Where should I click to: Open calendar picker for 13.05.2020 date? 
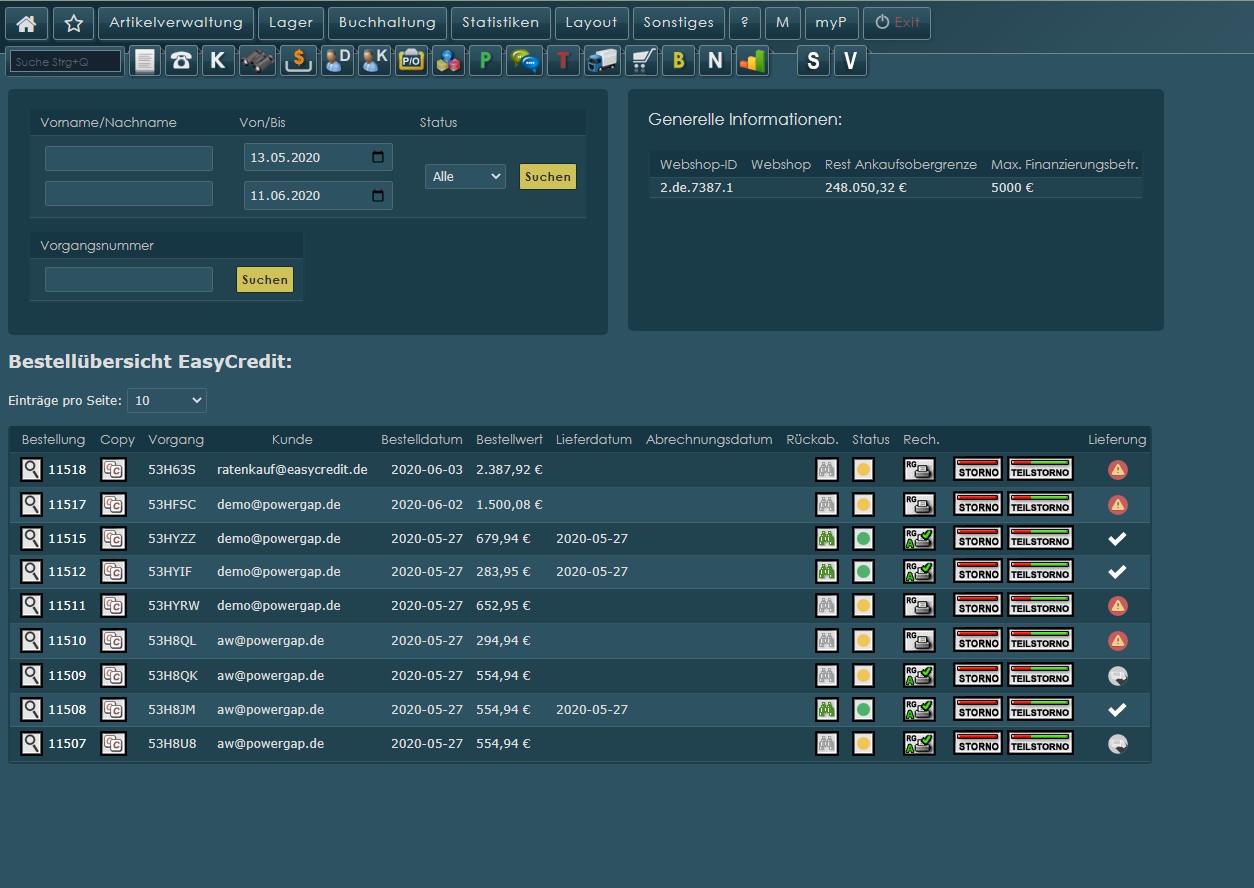pos(377,157)
